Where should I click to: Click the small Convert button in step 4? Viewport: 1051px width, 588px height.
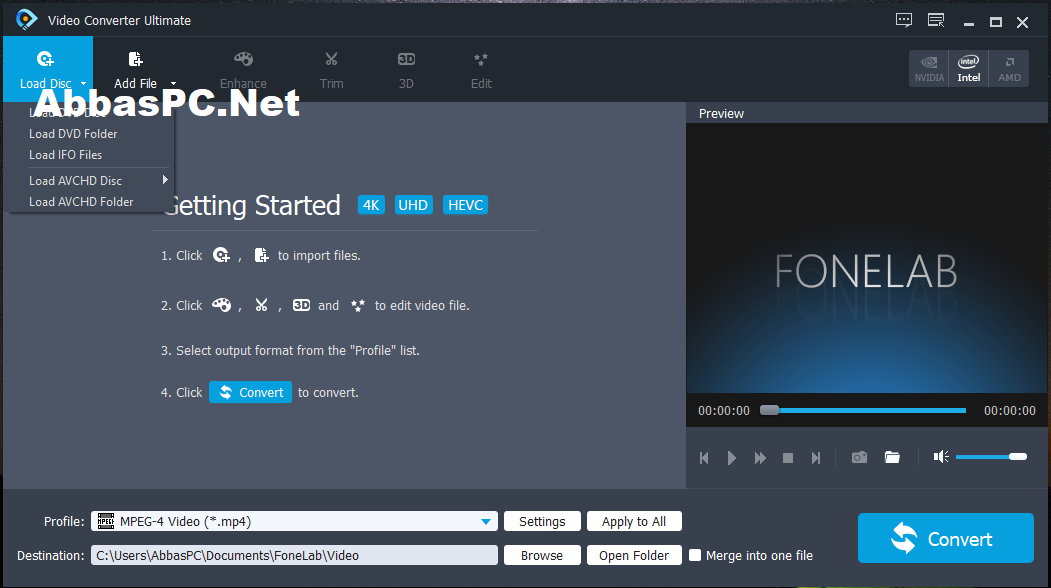tap(250, 392)
